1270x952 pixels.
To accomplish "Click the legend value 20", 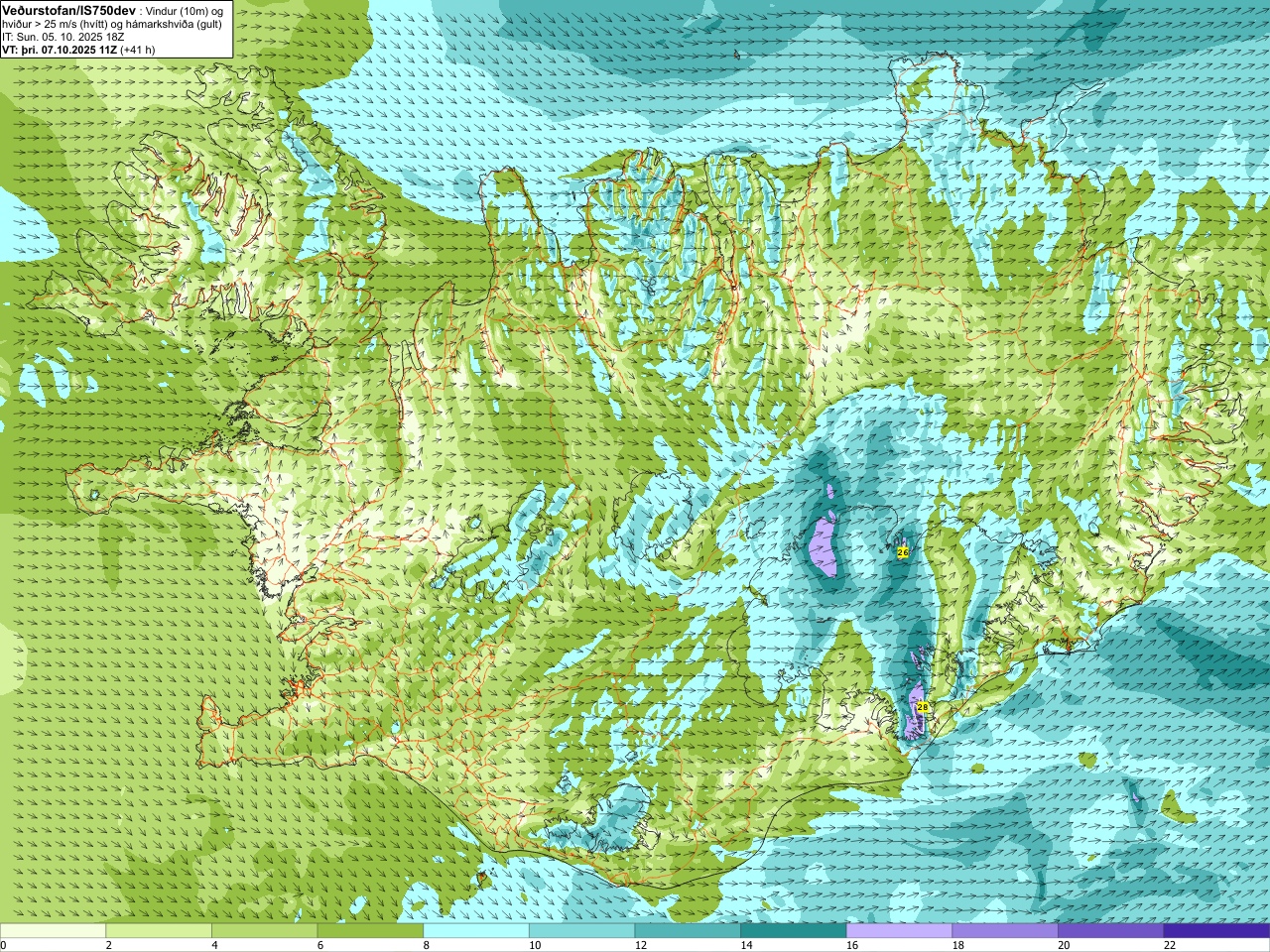I will [1064, 945].
